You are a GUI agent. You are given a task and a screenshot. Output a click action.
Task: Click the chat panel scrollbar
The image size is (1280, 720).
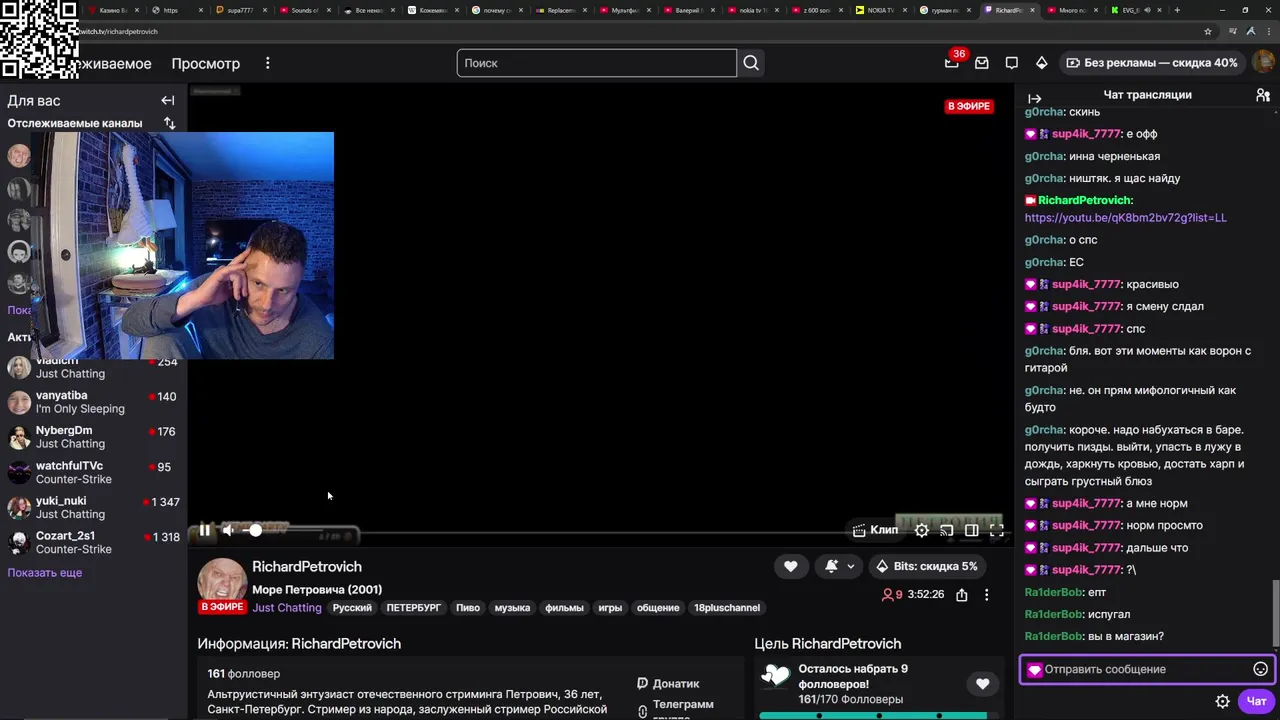(x=1274, y=614)
